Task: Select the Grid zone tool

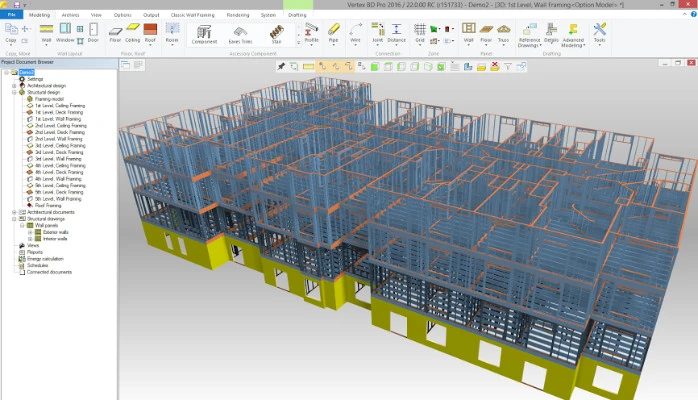Action: [420, 33]
